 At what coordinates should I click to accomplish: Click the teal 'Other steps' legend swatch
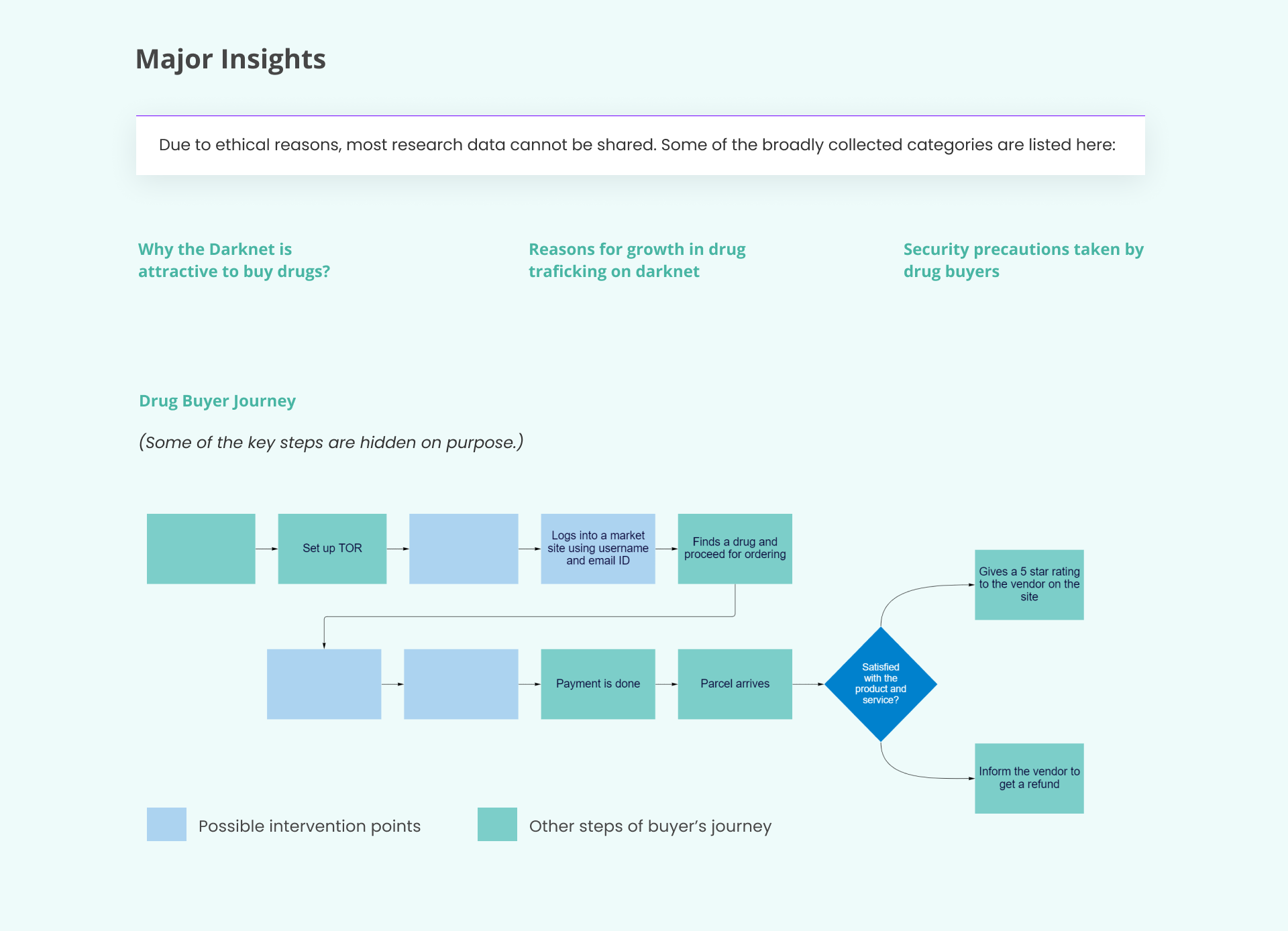(497, 824)
